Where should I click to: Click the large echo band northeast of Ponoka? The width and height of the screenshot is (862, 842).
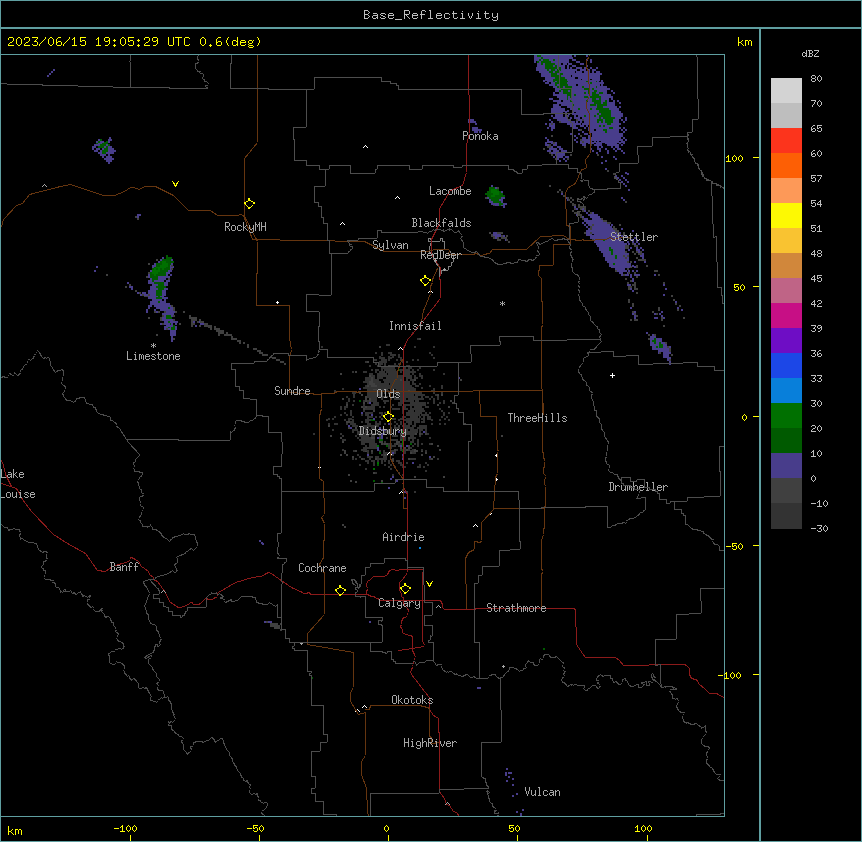point(582,104)
